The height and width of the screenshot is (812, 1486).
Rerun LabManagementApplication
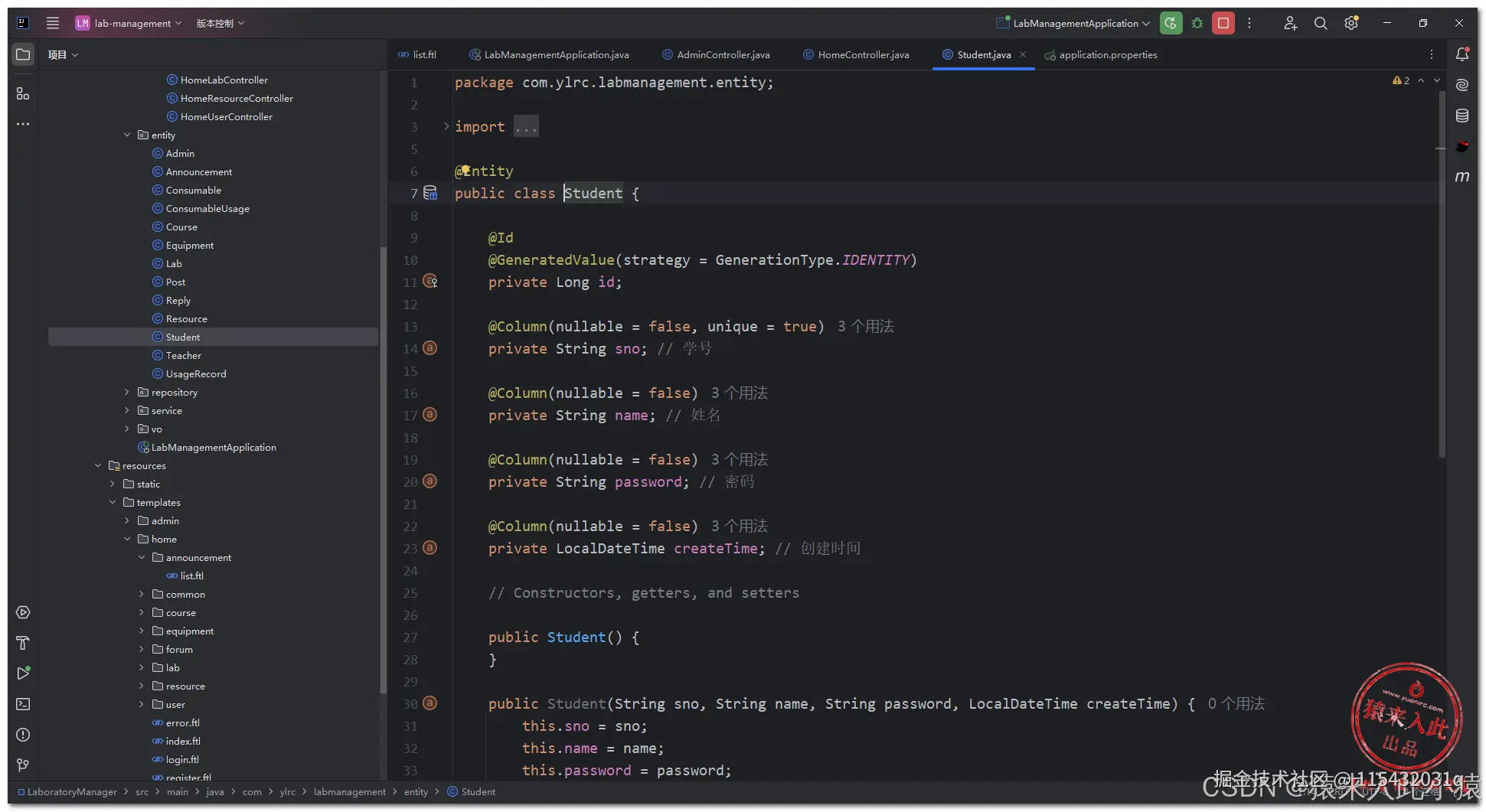[1171, 23]
